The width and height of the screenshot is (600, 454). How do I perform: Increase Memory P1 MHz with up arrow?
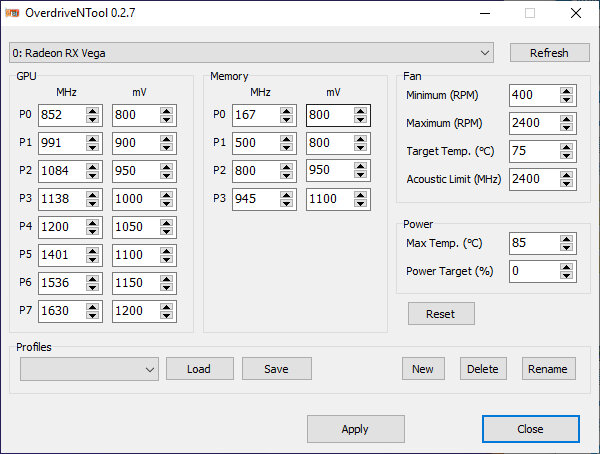click(286, 139)
